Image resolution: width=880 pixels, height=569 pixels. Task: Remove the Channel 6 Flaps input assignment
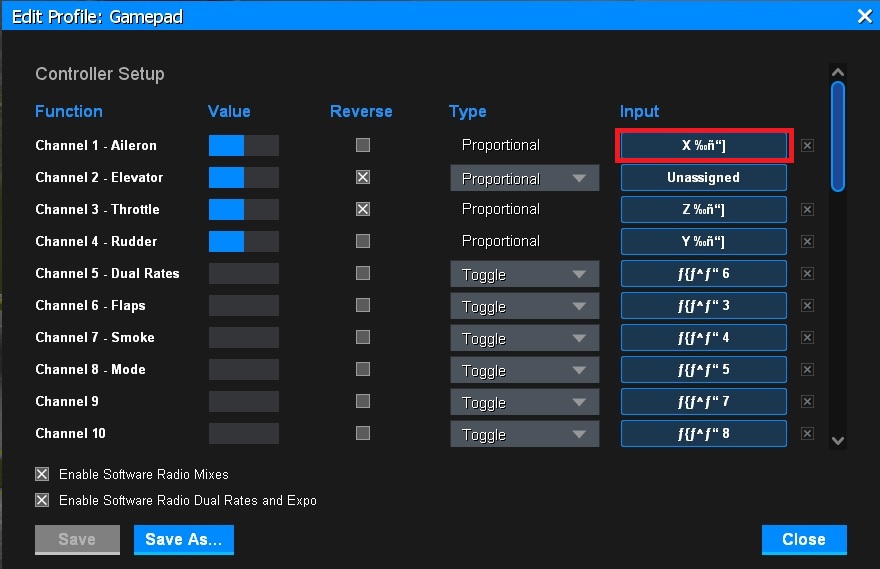pos(807,306)
